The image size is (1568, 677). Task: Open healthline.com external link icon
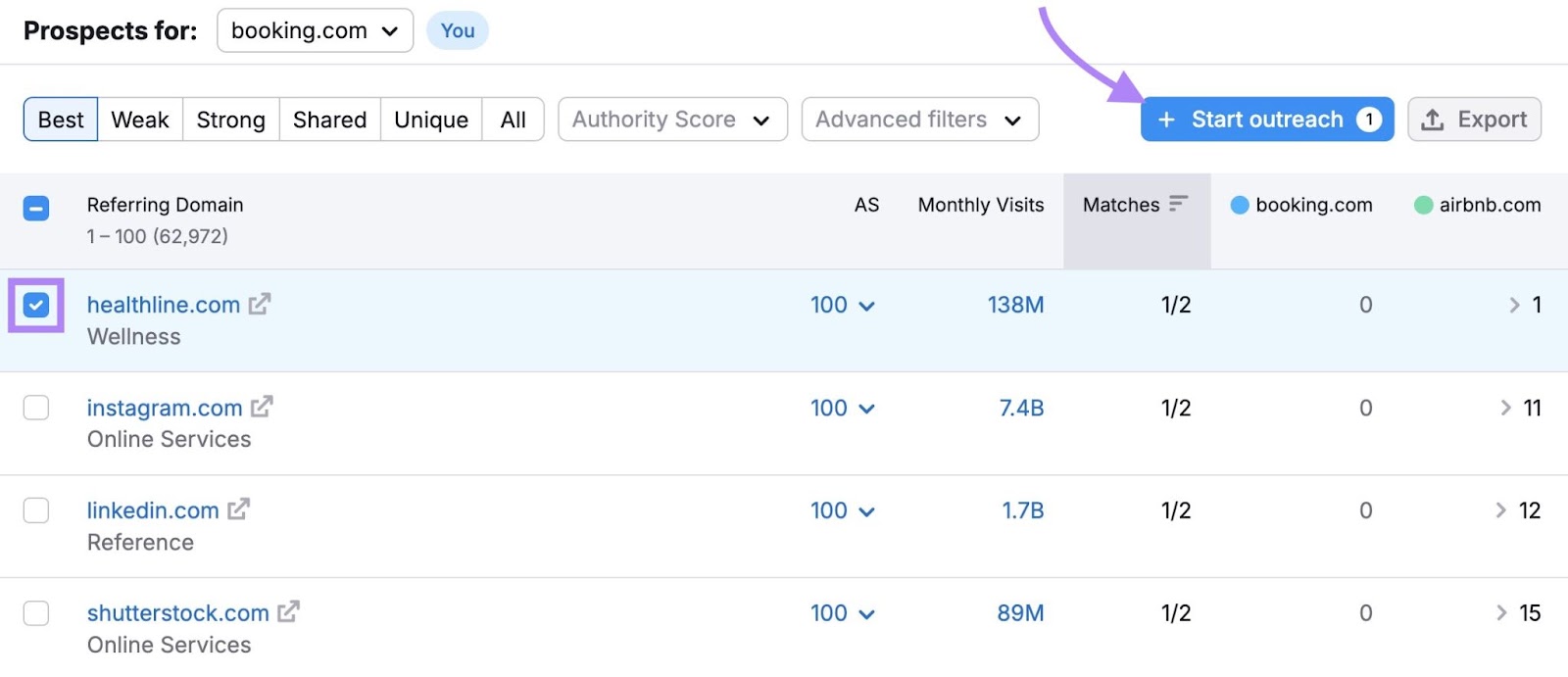260,305
